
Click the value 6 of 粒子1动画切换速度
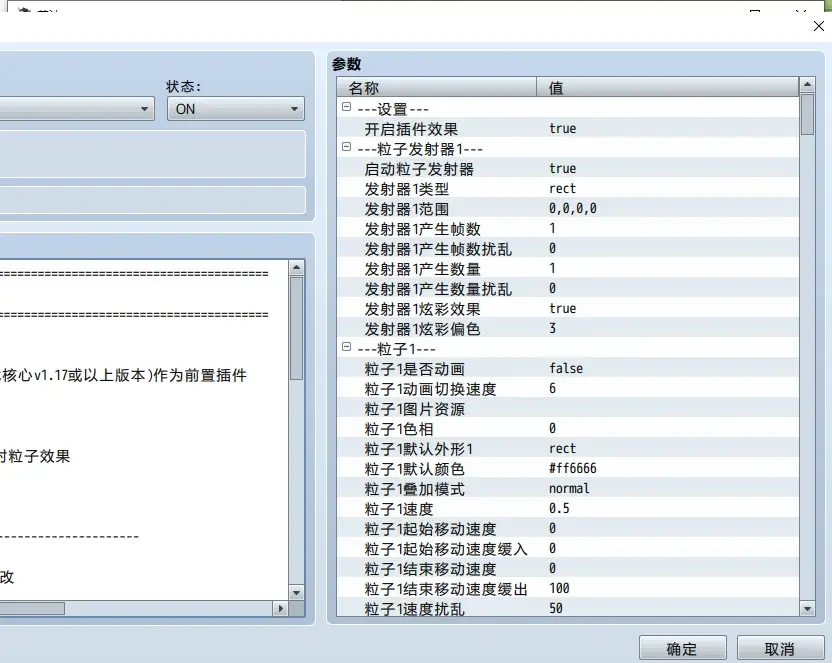[x=552, y=388]
